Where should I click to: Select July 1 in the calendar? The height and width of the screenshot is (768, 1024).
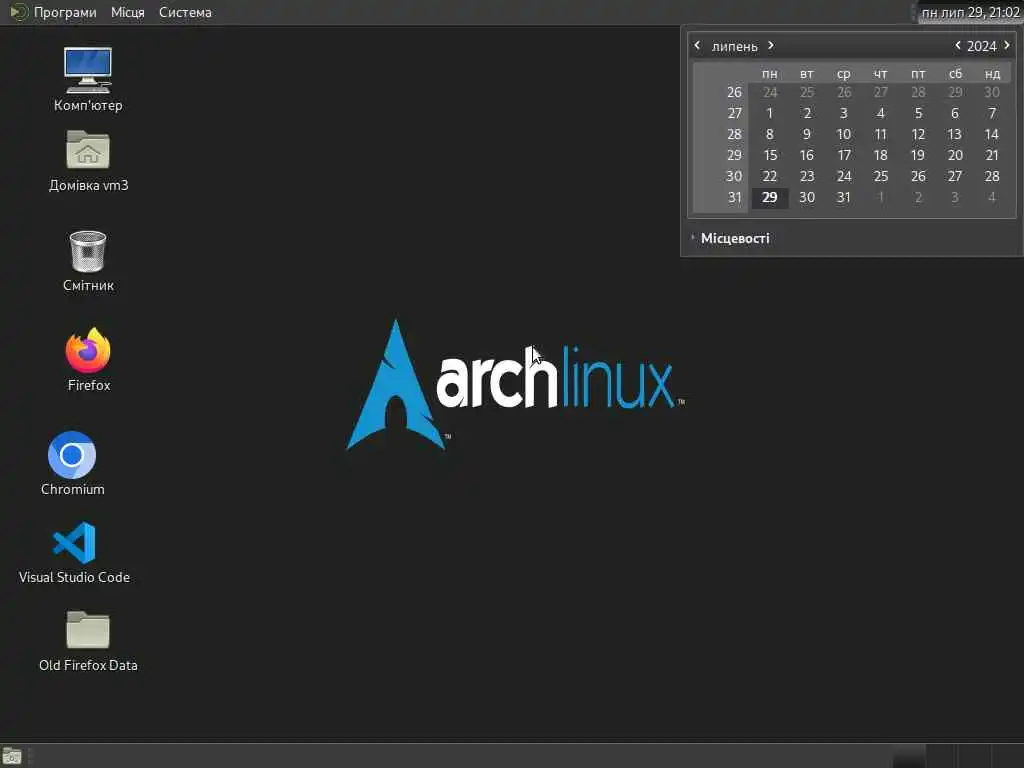click(770, 113)
